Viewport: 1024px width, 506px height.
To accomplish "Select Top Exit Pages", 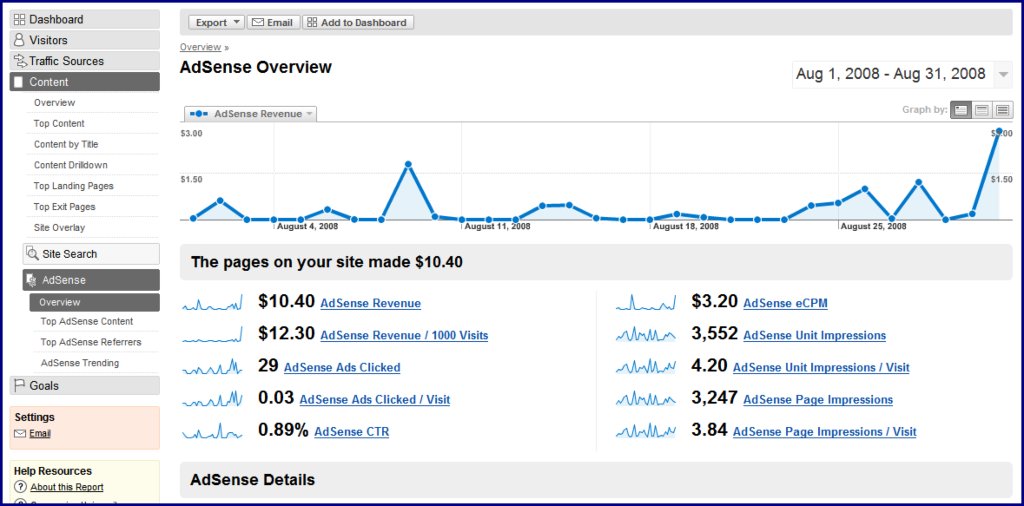I will pos(65,207).
